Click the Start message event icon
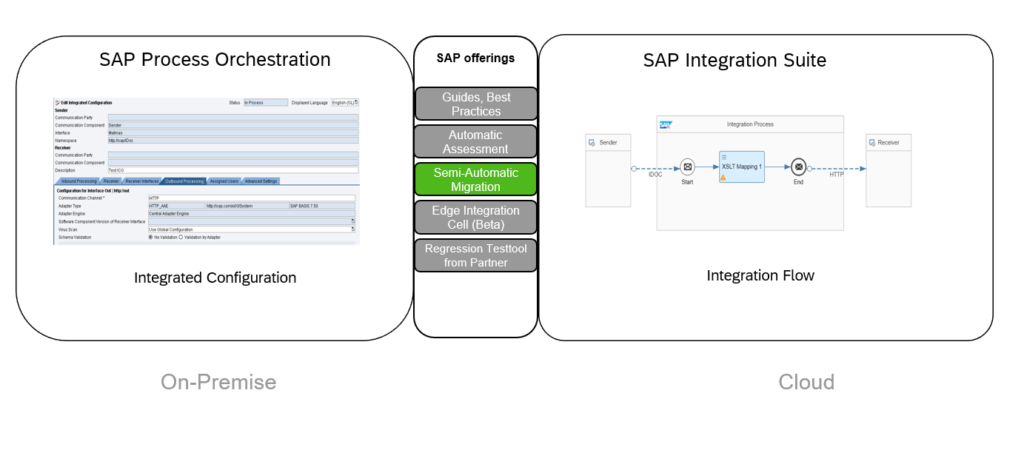The image size is (1024, 470). pyautogui.click(x=687, y=167)
